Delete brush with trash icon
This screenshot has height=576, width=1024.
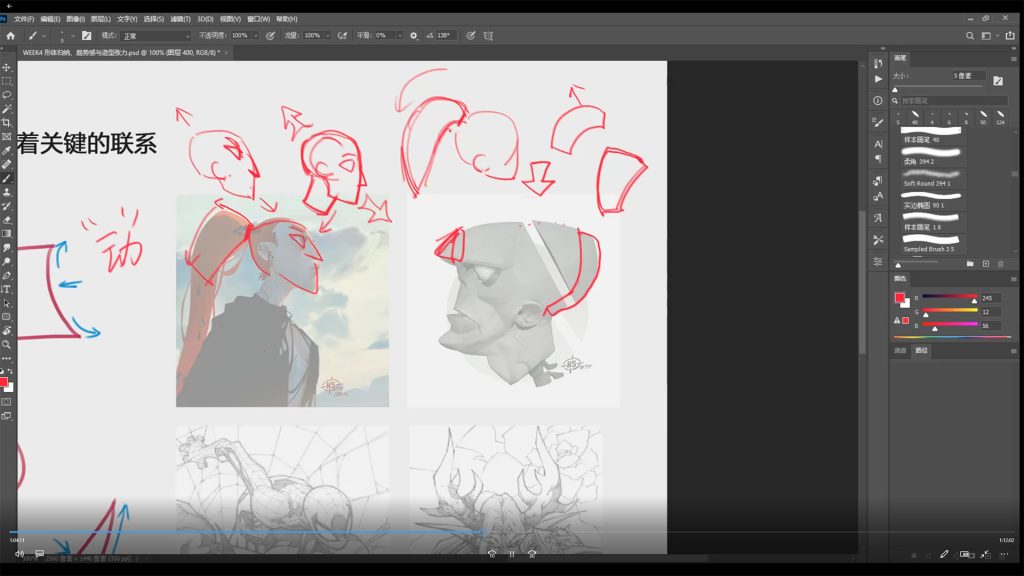pyautogui.click(x=1001, y=264)
